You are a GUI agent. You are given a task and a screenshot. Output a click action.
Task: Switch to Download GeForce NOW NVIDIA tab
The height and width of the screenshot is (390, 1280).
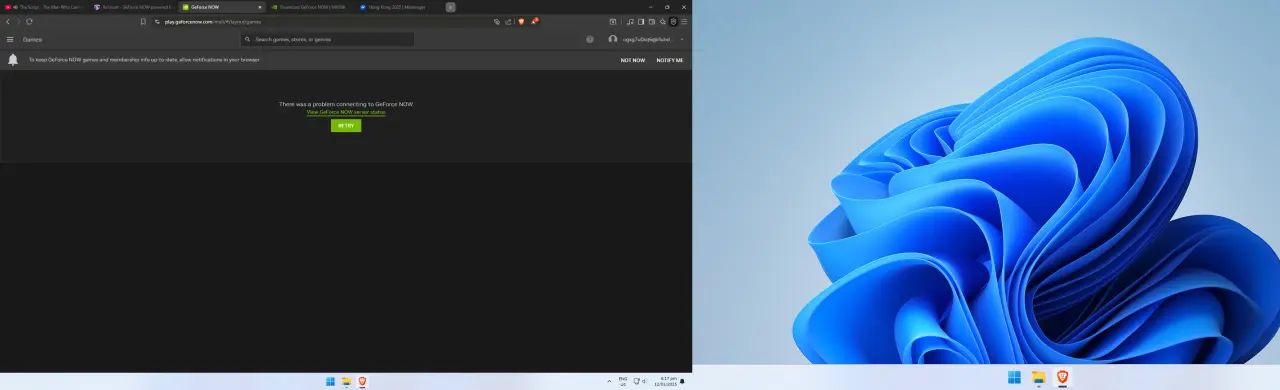click(310, 7)
